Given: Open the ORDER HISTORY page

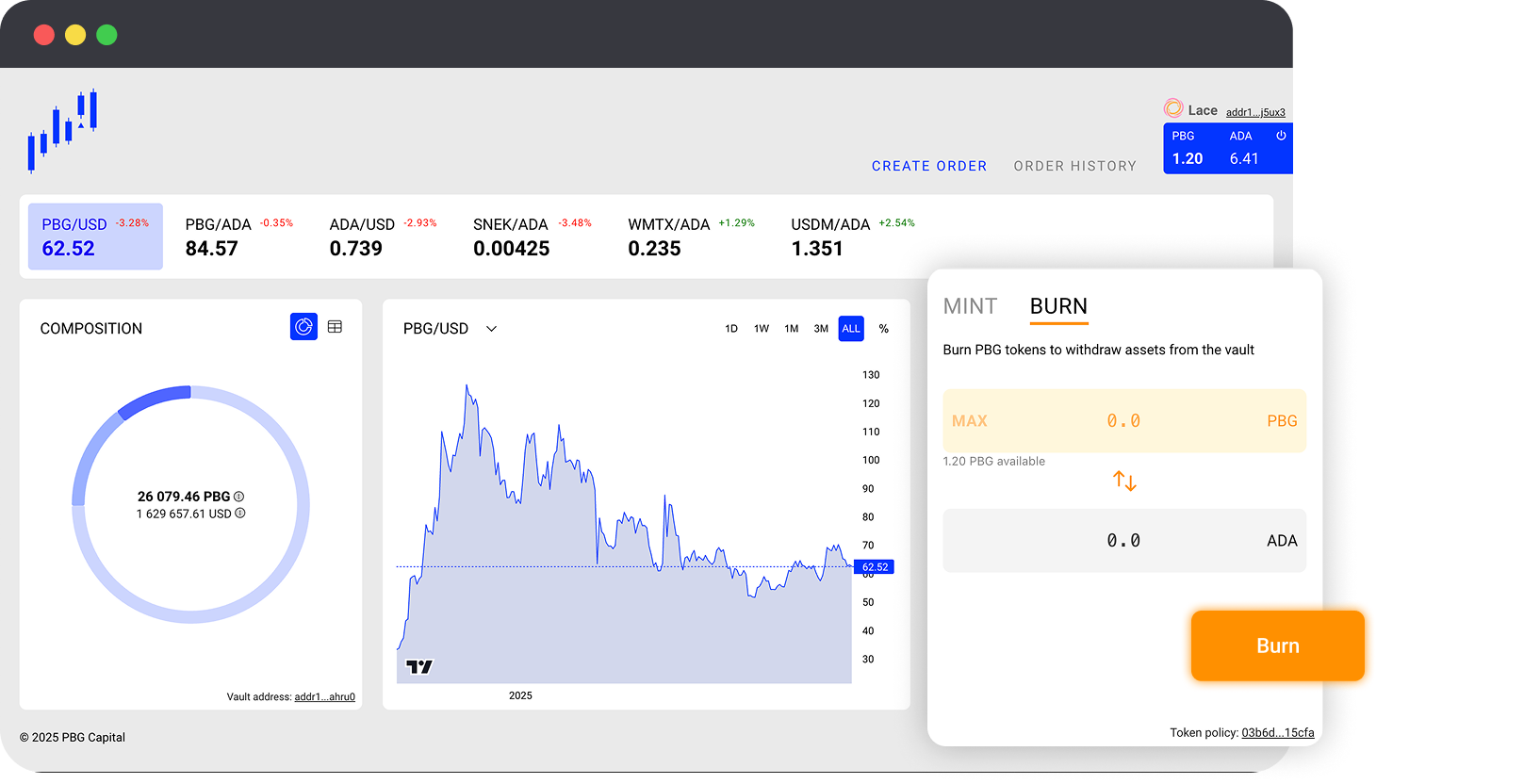Looking at the screenshot, I should point(1075,166).
